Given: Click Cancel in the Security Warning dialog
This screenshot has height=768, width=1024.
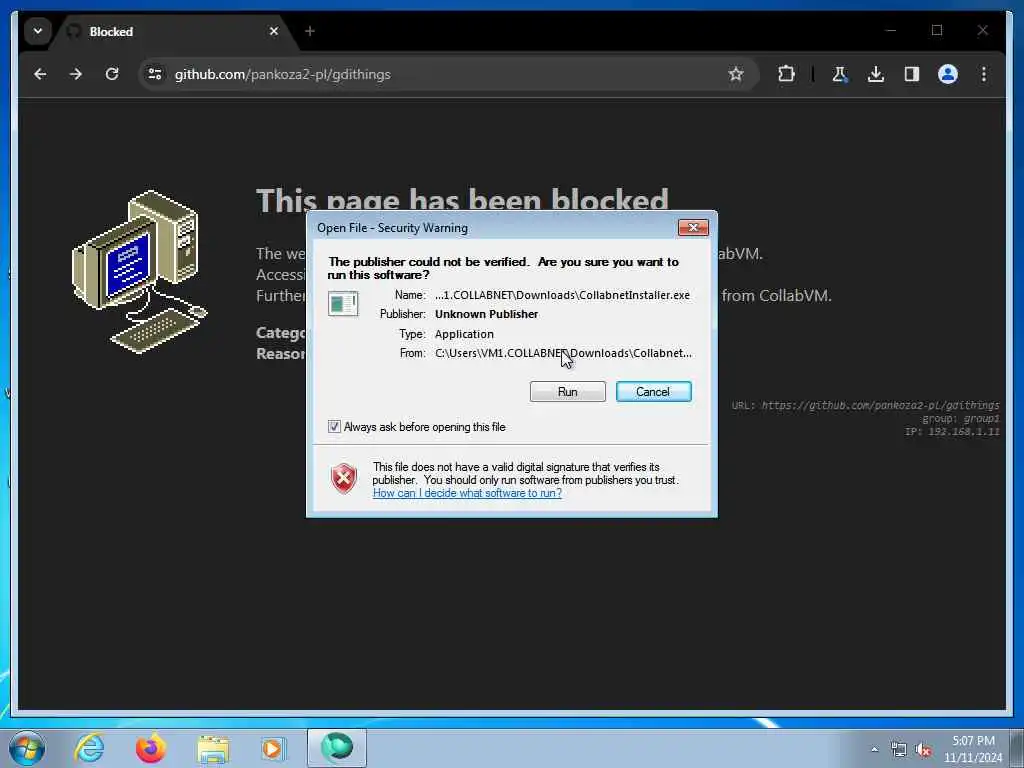Looking at the screenshot, I should point(653,392).
